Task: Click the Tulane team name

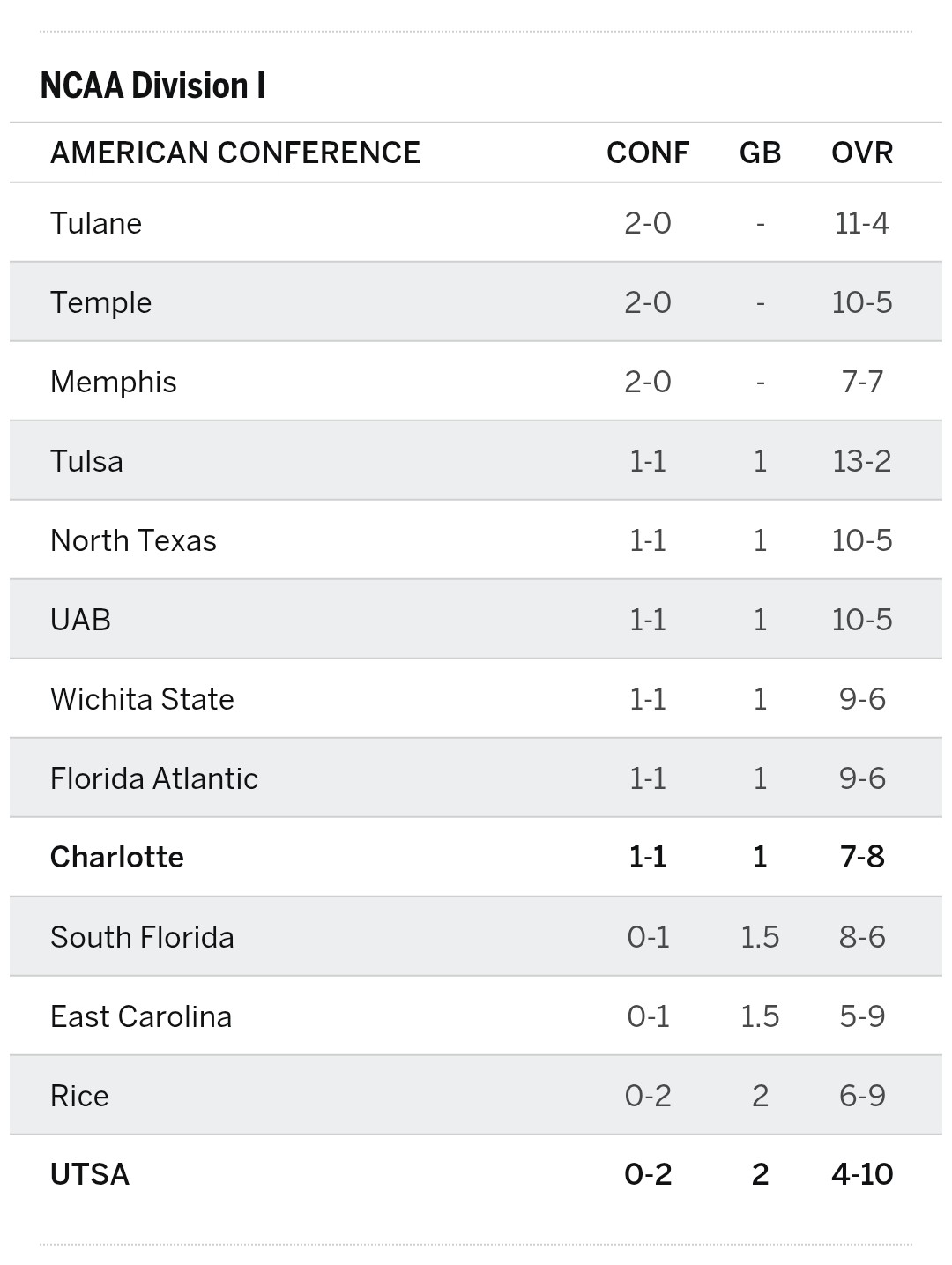Action: click(x=96, y=223)
